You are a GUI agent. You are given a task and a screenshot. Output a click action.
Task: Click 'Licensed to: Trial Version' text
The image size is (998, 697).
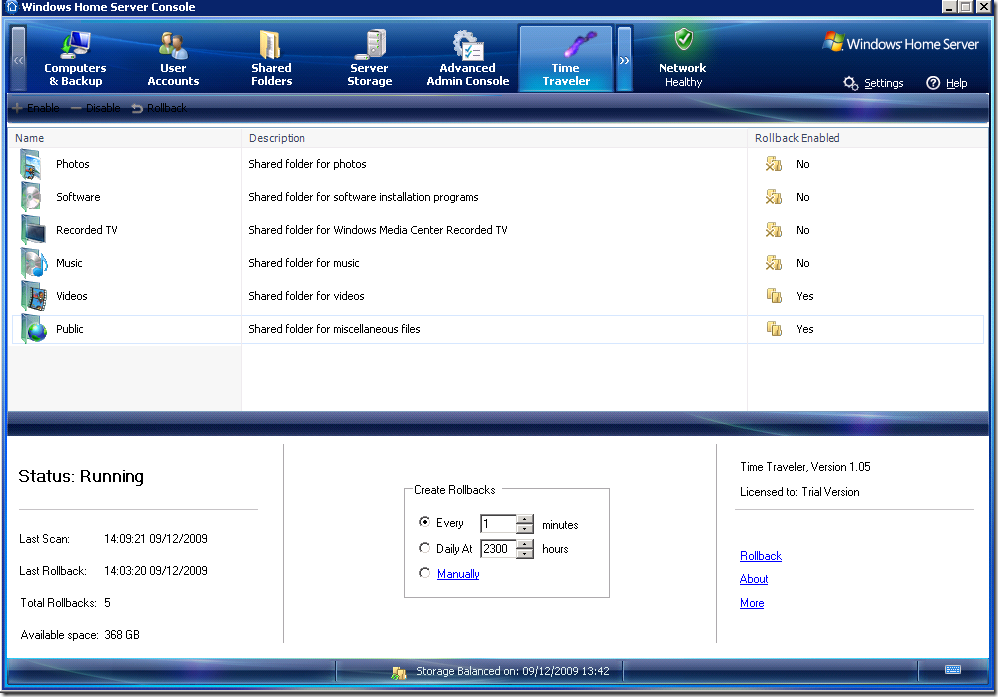point(799,492)
